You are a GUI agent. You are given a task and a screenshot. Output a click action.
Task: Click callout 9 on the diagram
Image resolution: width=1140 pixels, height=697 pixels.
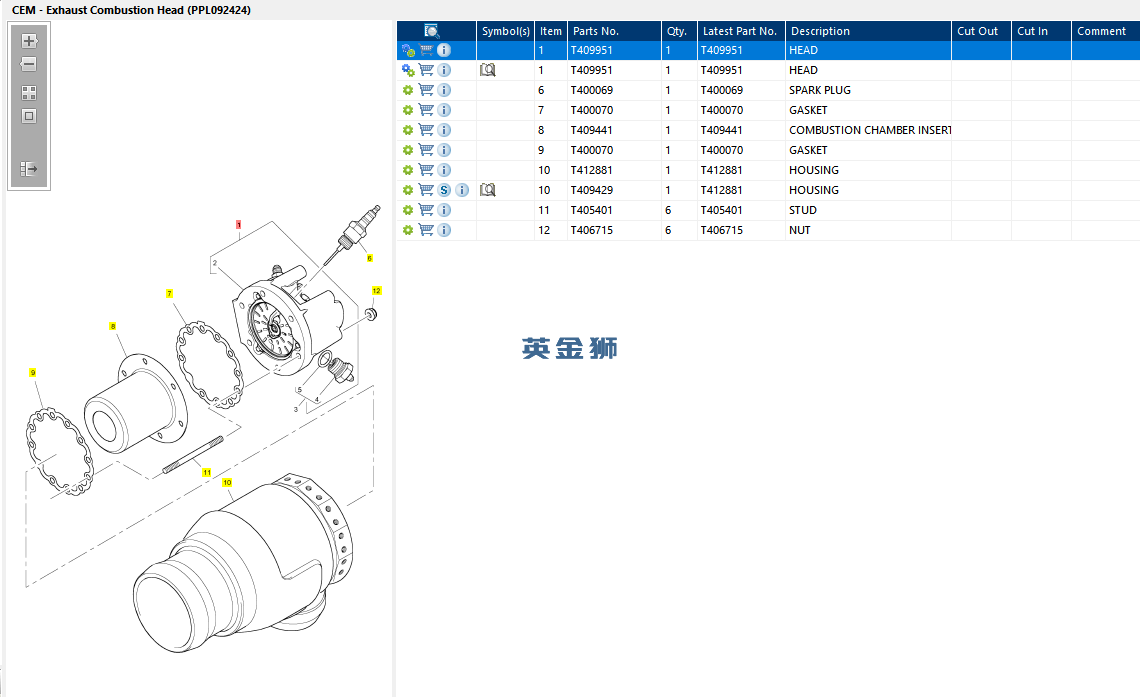coord(33,373)
